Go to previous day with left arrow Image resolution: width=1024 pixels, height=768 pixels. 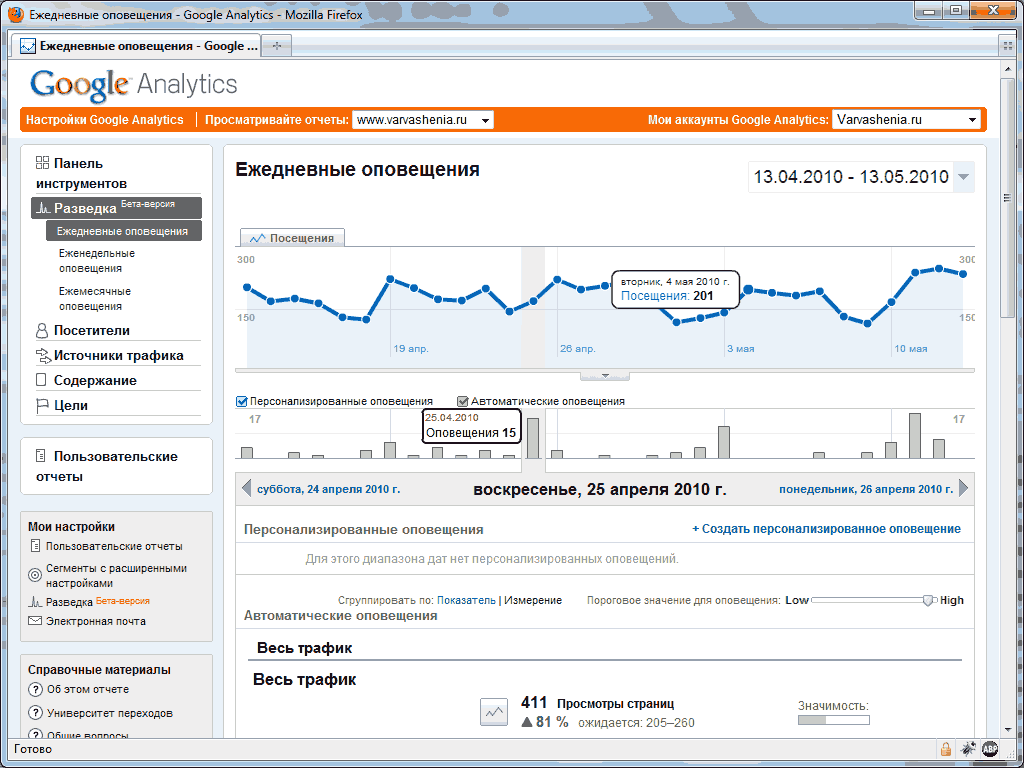click(x=246, y=489)
